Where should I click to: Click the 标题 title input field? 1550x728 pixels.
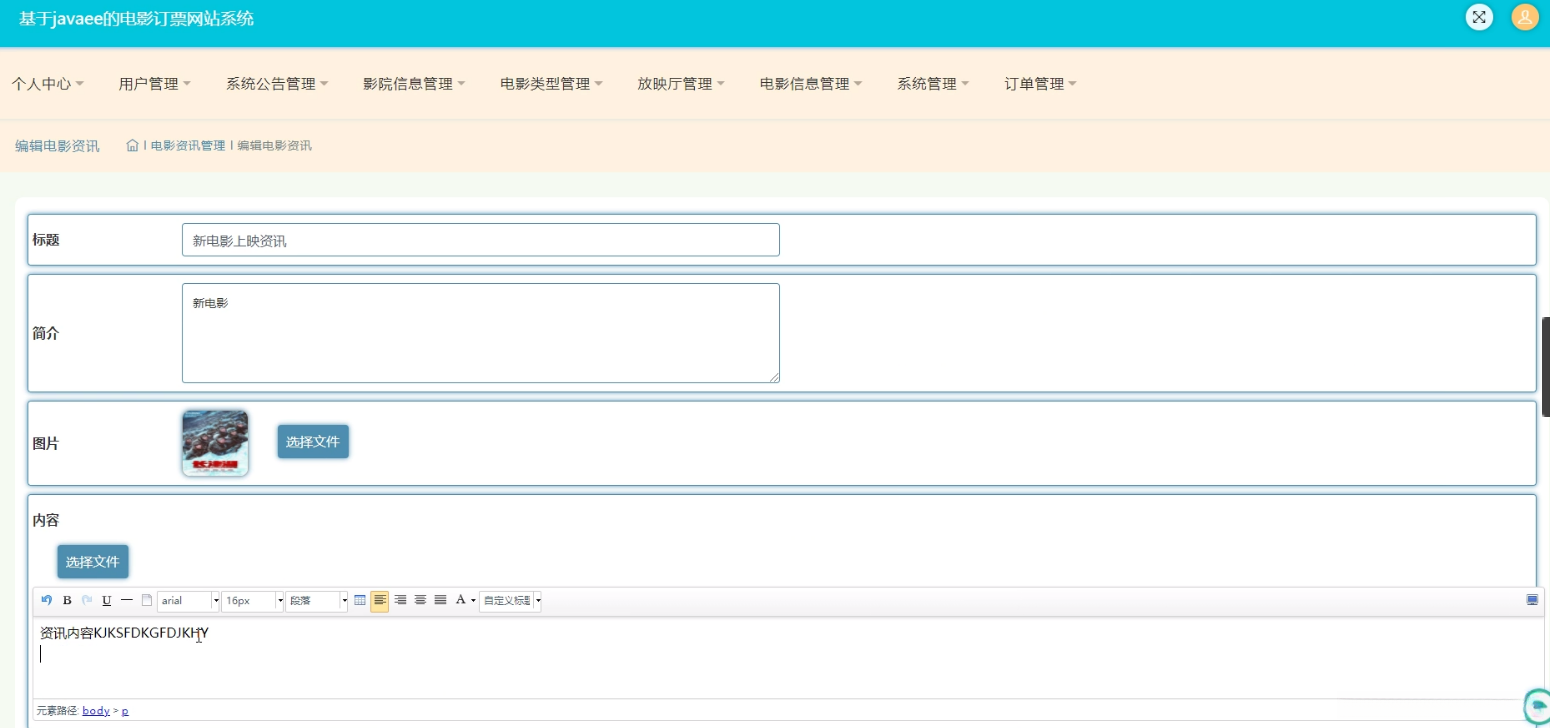coord(480,240)
